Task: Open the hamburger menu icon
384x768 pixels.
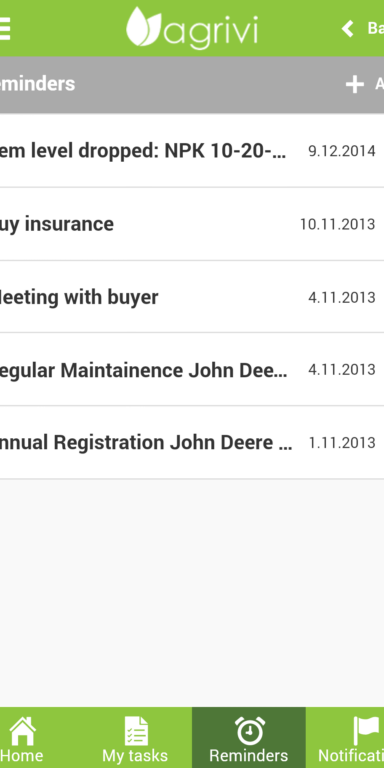Action: tap(4, 28)
